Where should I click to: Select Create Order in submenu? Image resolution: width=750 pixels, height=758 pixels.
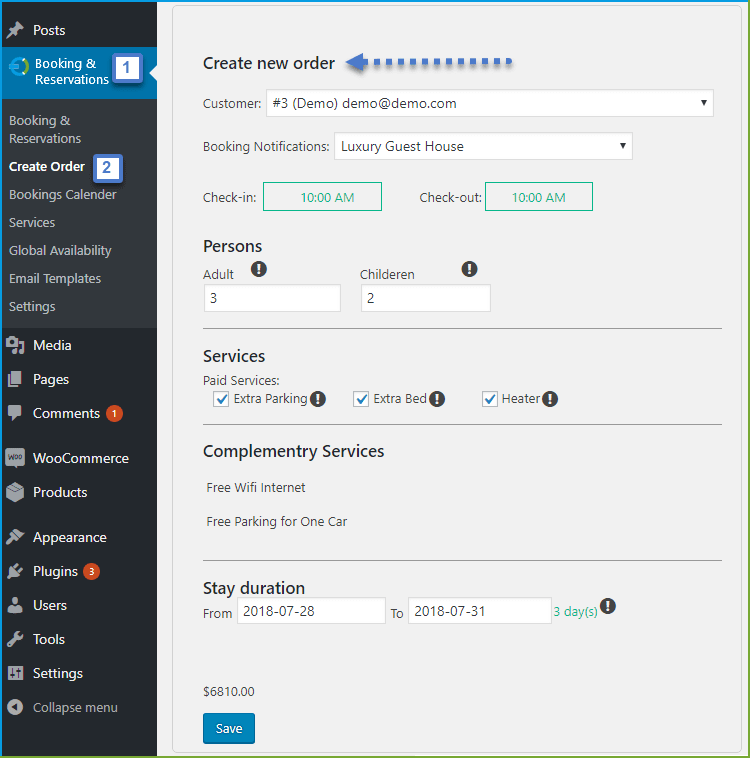(47, 166)
